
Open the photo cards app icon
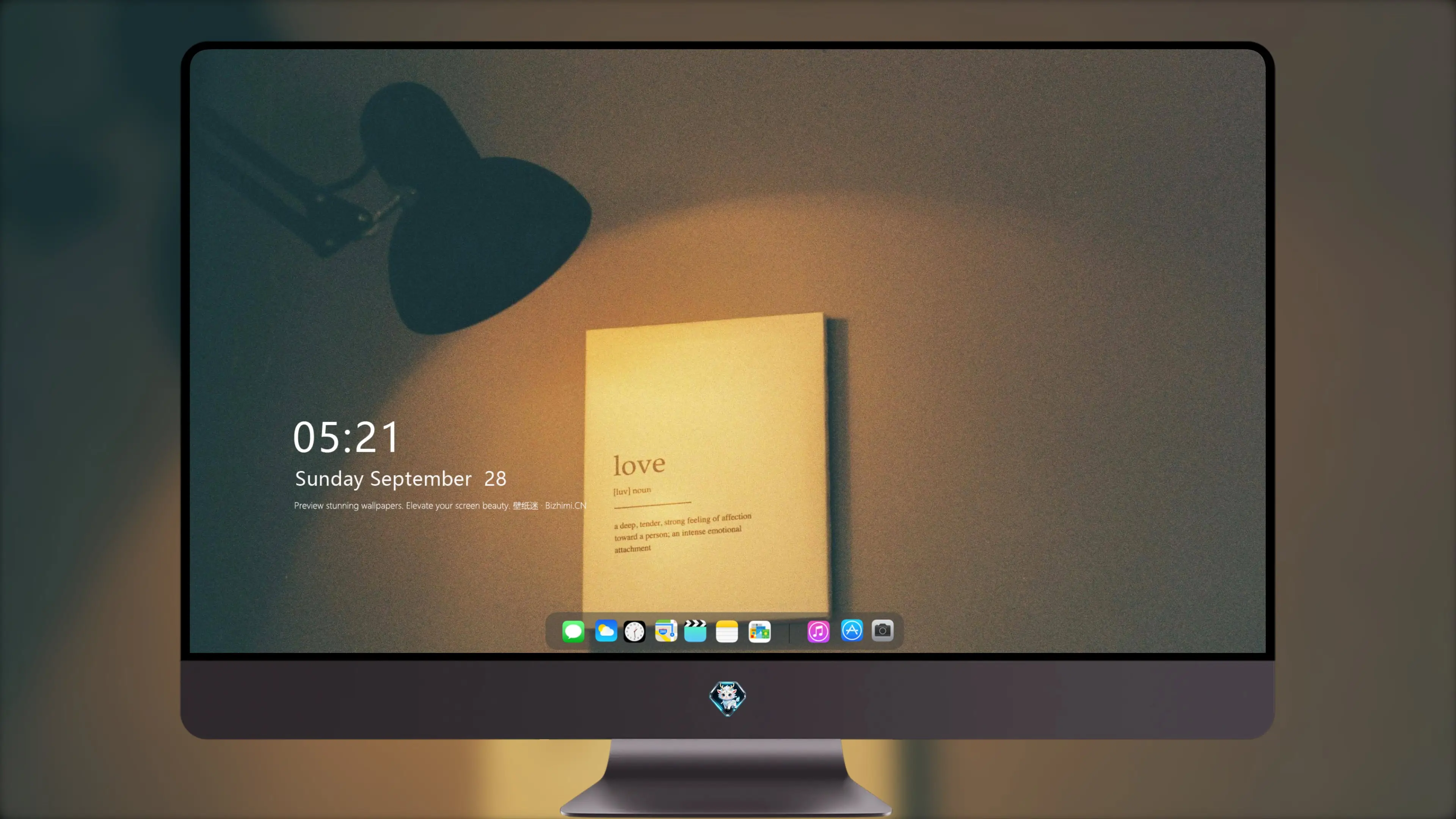[759, 631]
